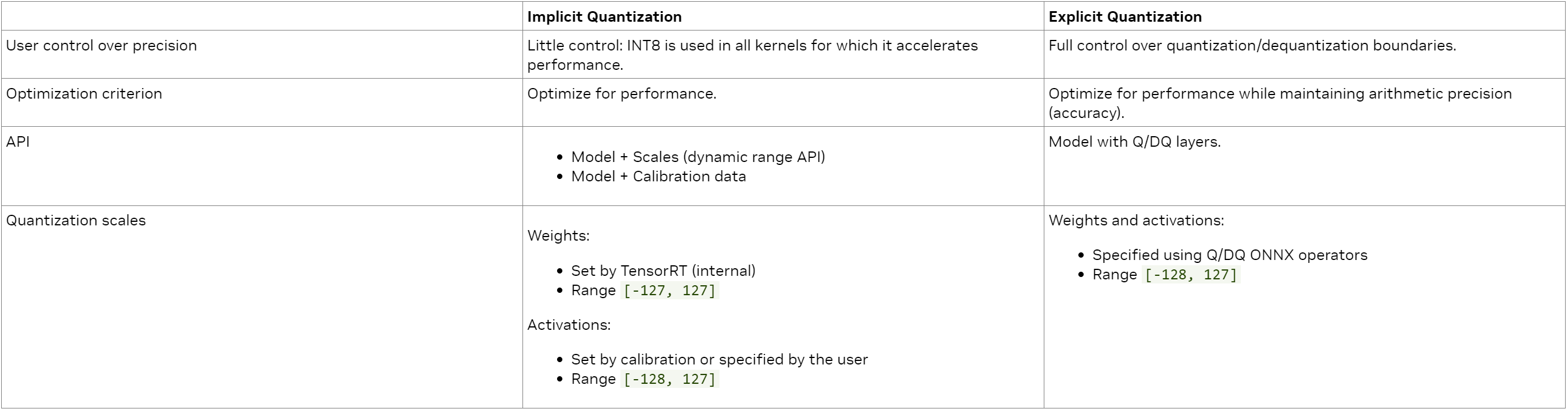The height and width of the screenshot is (412, 1568).
Task: Click Set by TensorRT (internal) bullet
Action: (663, 271)
